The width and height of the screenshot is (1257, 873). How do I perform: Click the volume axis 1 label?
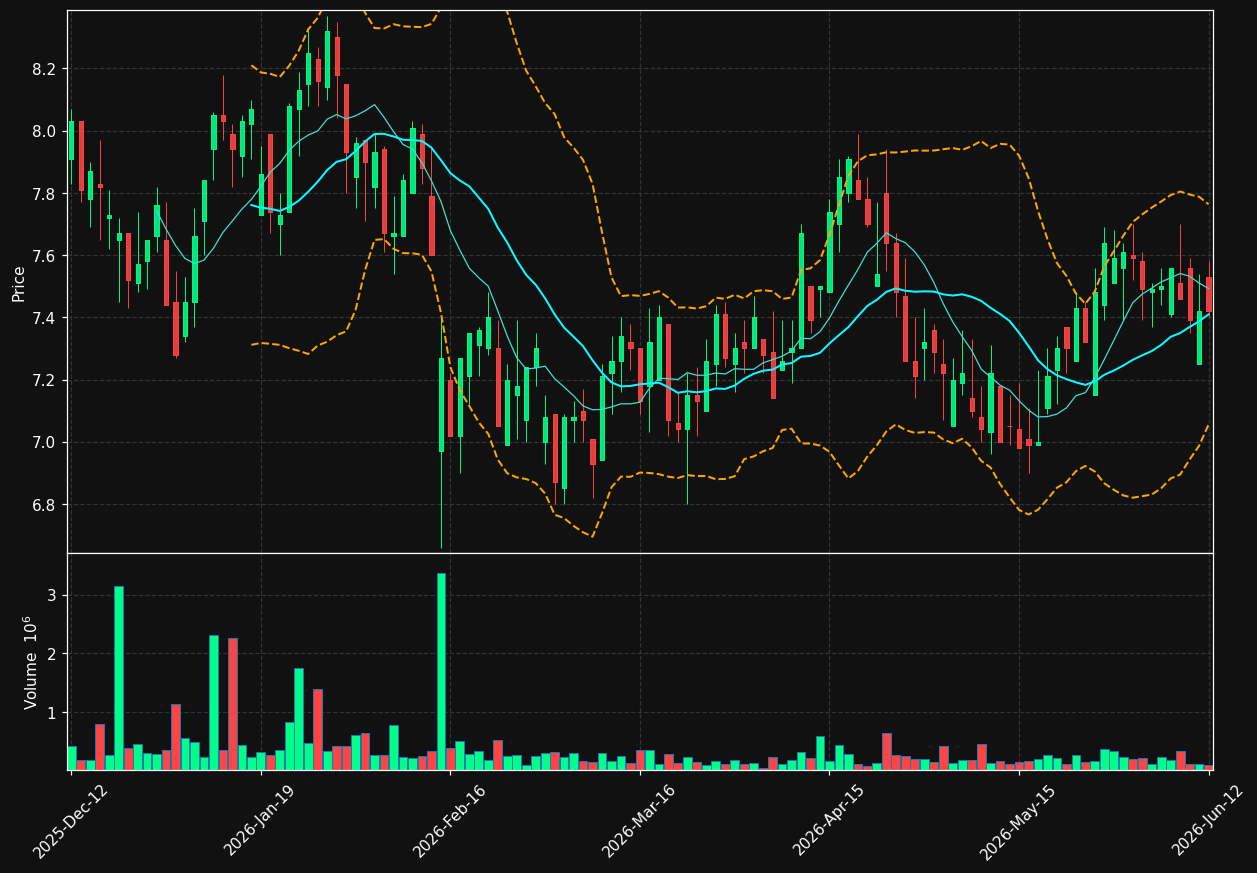pyautogui.click(x=51, y=713)
